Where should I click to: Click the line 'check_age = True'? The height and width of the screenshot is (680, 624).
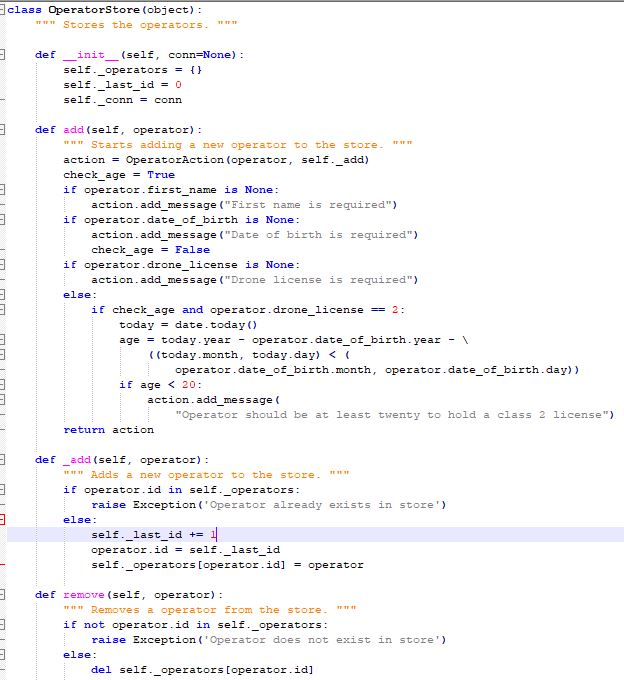(119, 175)
